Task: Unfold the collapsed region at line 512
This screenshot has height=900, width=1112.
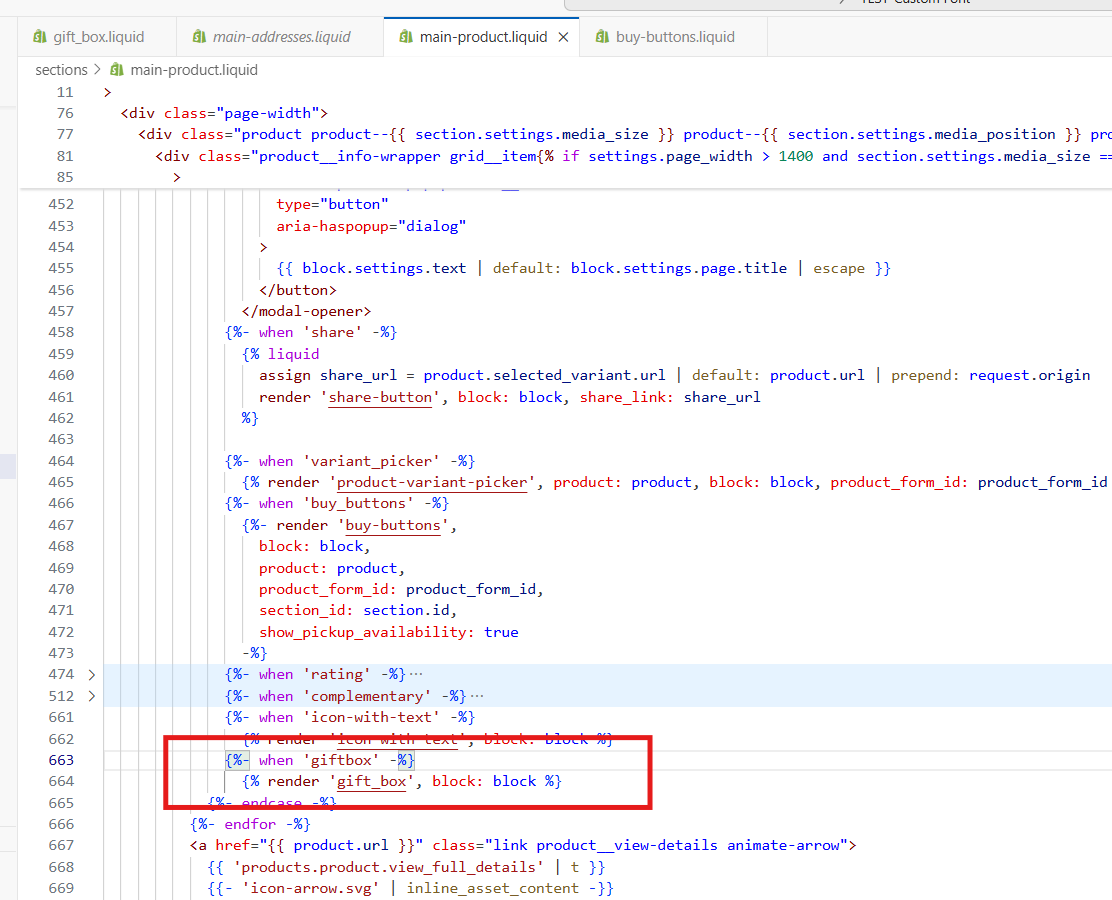Action: pos(92,697)
